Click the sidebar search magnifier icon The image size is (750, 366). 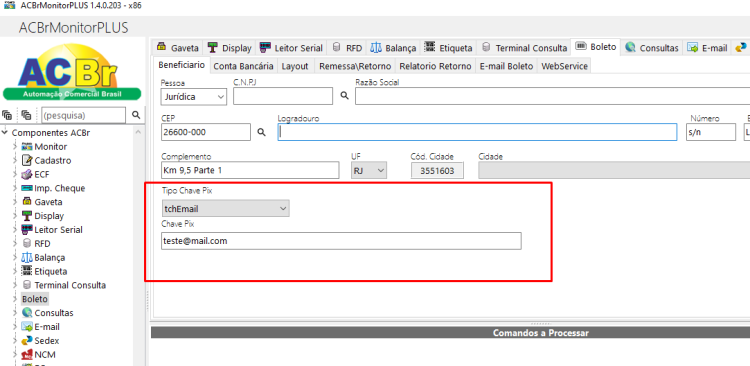tap(136, 115)
